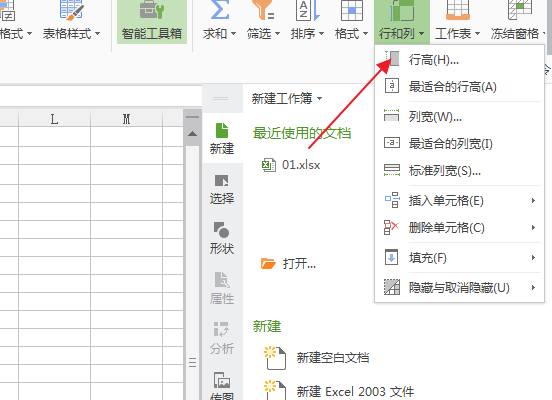This screenshot has width=552, height=400.
Task: Expand the 新建工作簿 panel dropdown
Action: coord(320,98)
